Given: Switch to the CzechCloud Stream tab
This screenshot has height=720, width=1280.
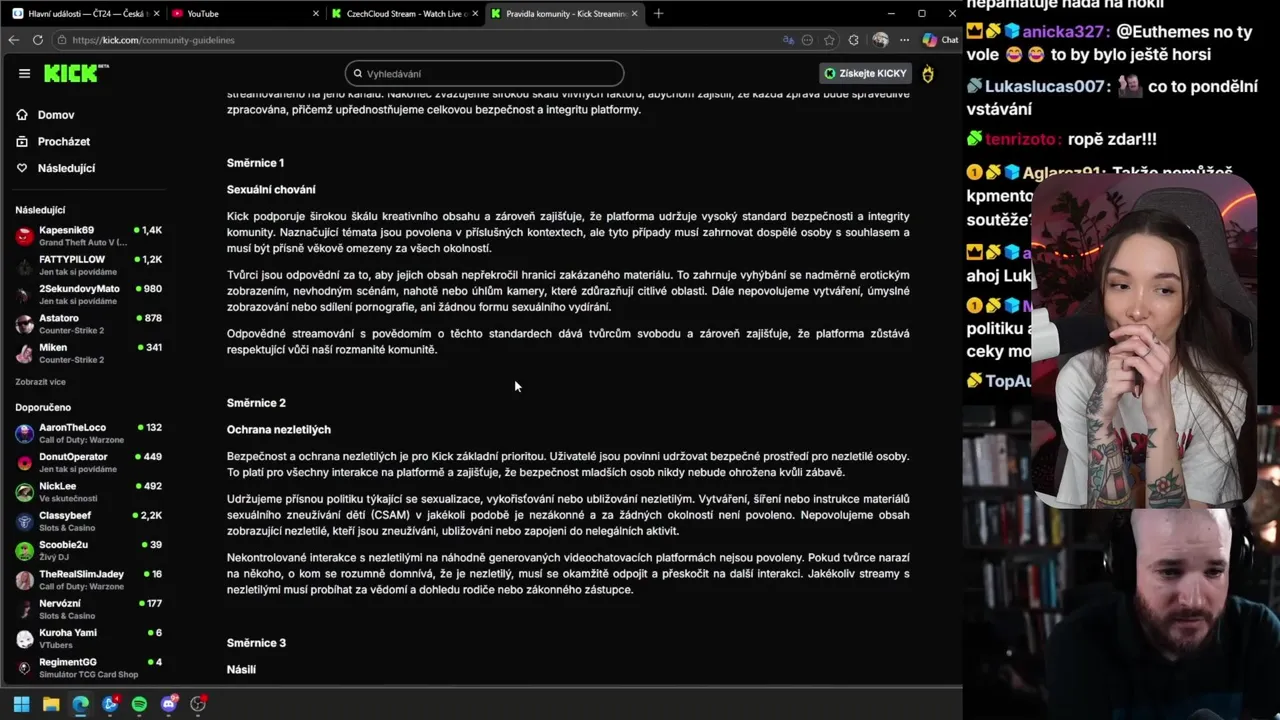Looking at the screenshot, I should 404,13.
